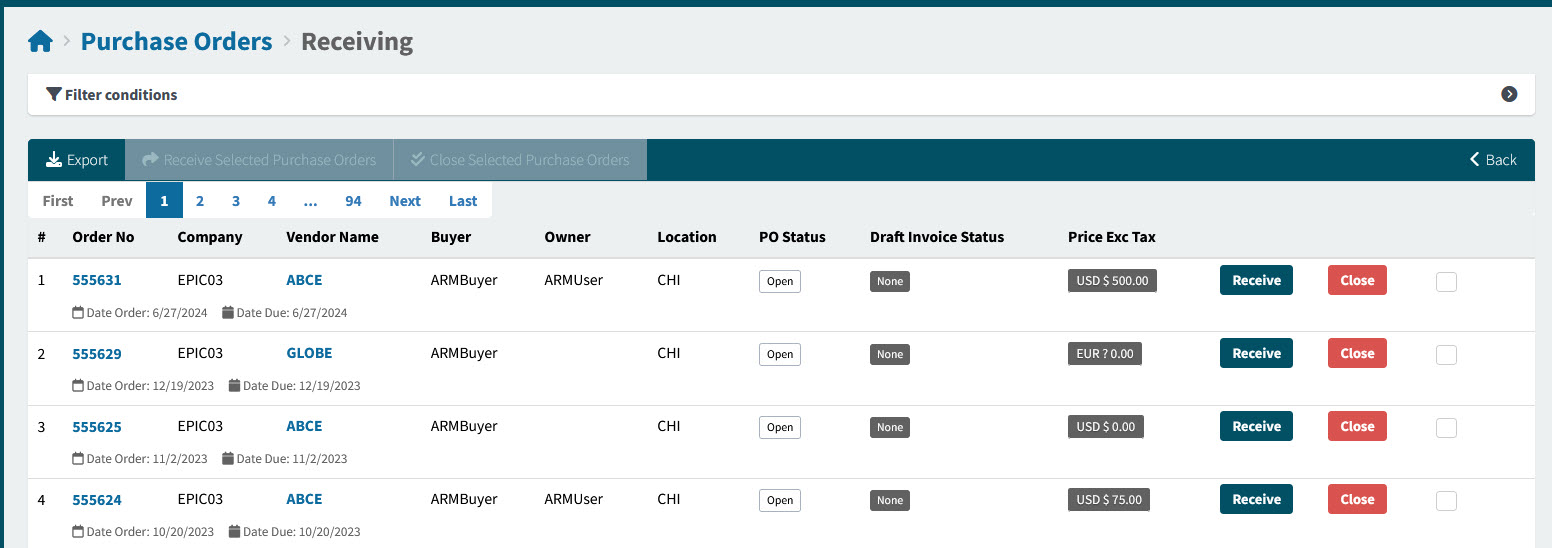Screen dimensions: 1552x548
Task: Open order number 555629 link
Action: (x=97, y=354)
